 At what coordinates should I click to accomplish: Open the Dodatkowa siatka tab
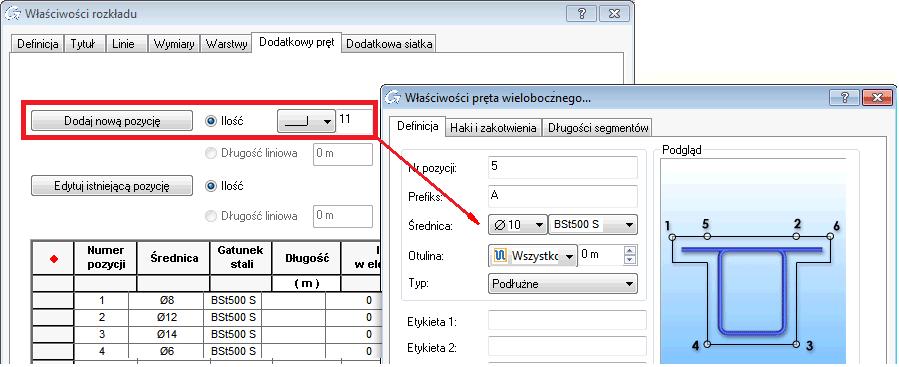pyautogui.click(x=389, y=44)
